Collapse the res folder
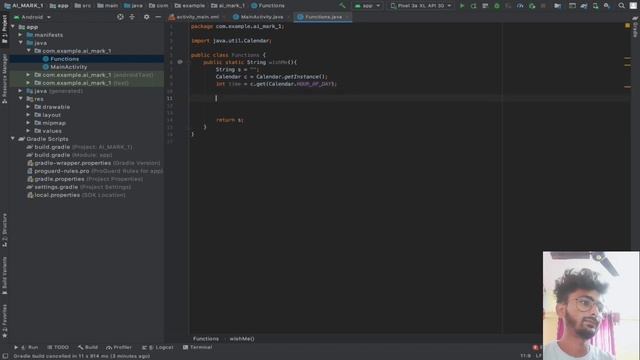This screenshot has width=640, height=360. click(20, 99)
